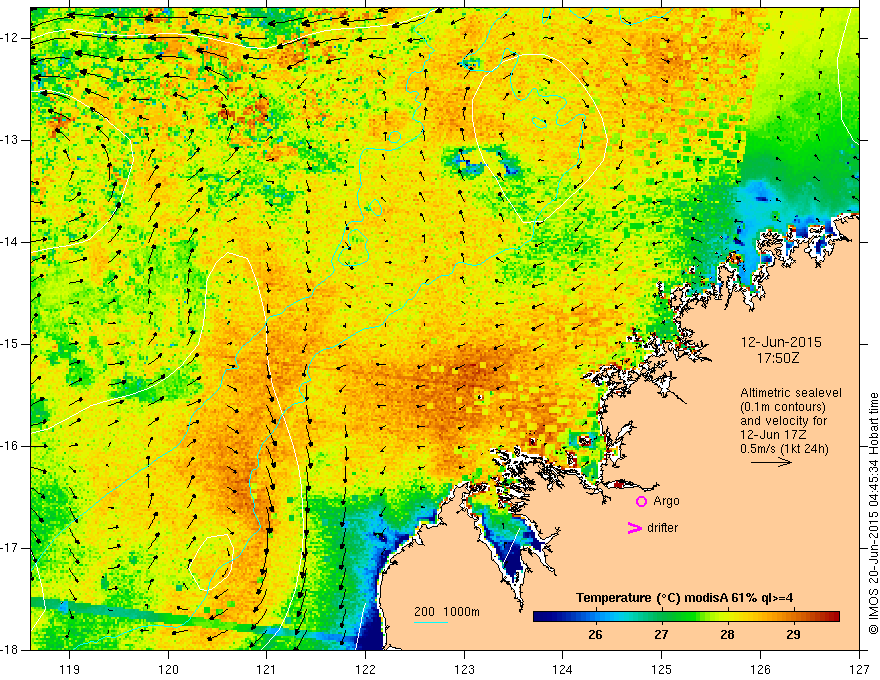Screen dimensions: 880x680
Task: Click latitude axis label '-18'
Action: click(10, 650)
